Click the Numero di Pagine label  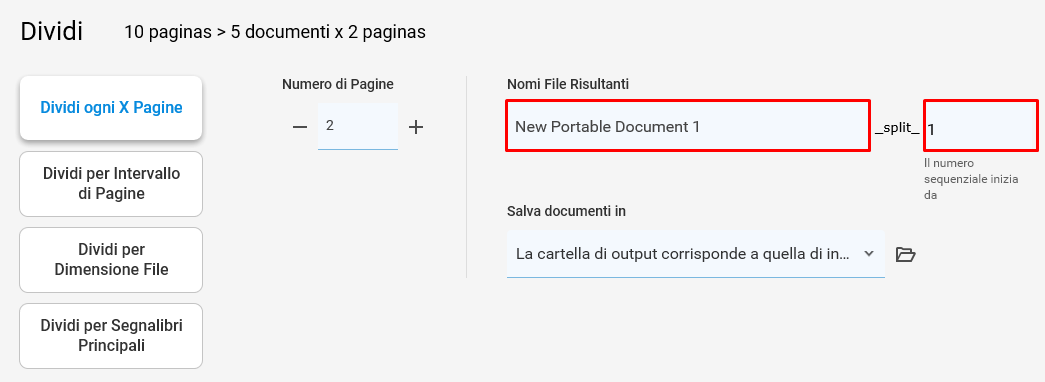click(338, 84)
